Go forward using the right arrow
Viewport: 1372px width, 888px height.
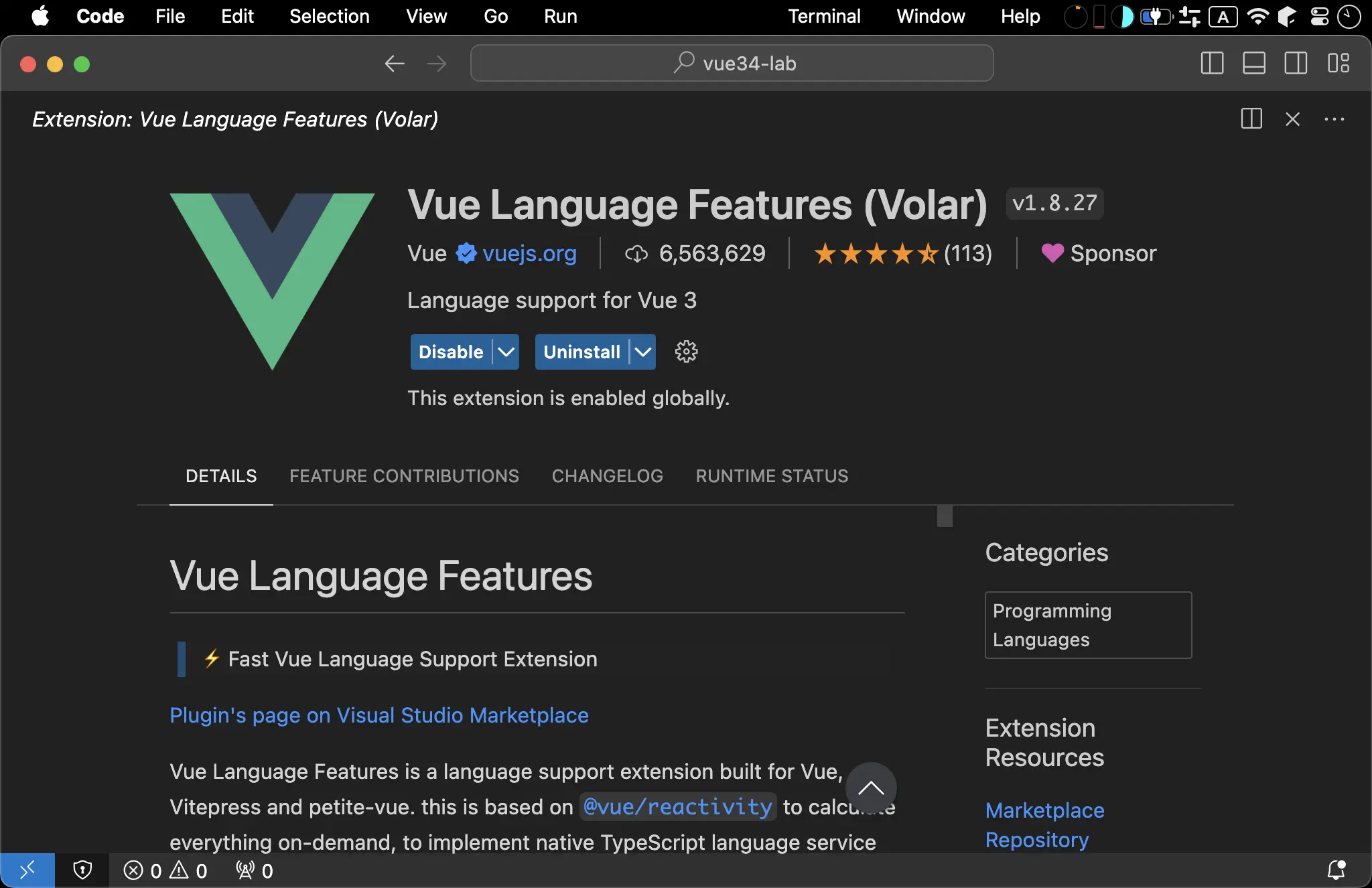437,64
